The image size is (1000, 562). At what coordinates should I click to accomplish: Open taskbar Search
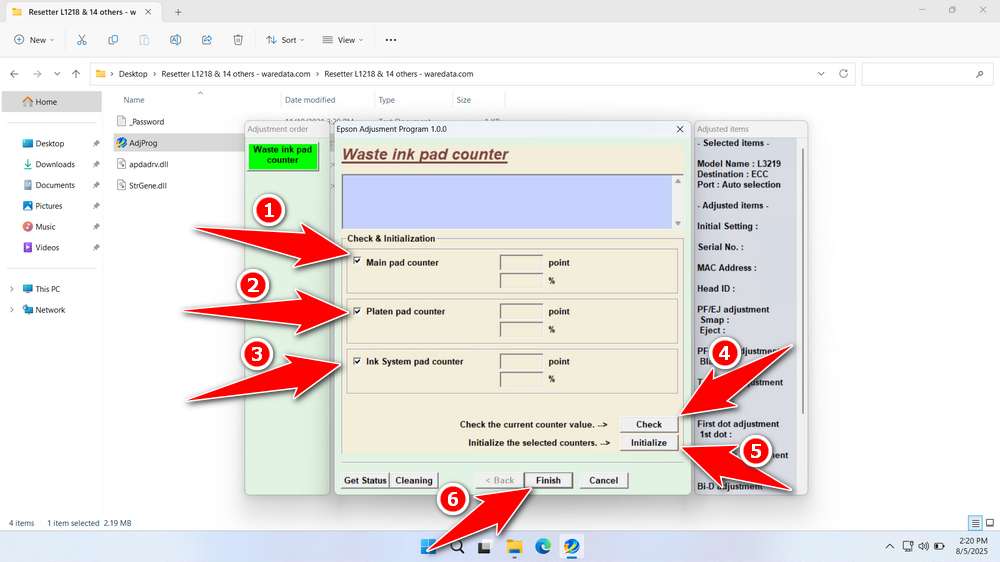457,547
